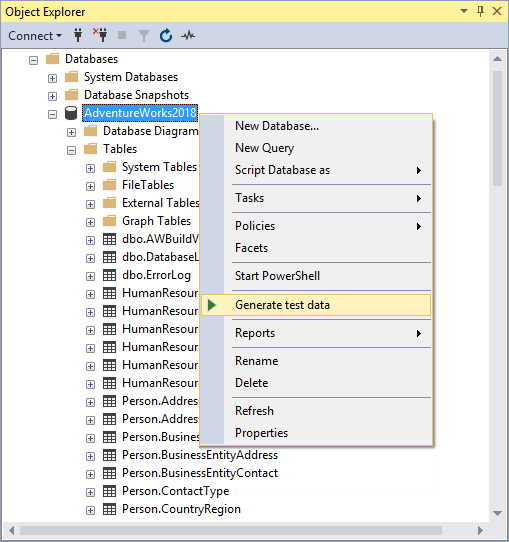Viewport: 509px width, 542px height.
Task: Click the Disconnect plug icon with red X
Action: point(100,35)
